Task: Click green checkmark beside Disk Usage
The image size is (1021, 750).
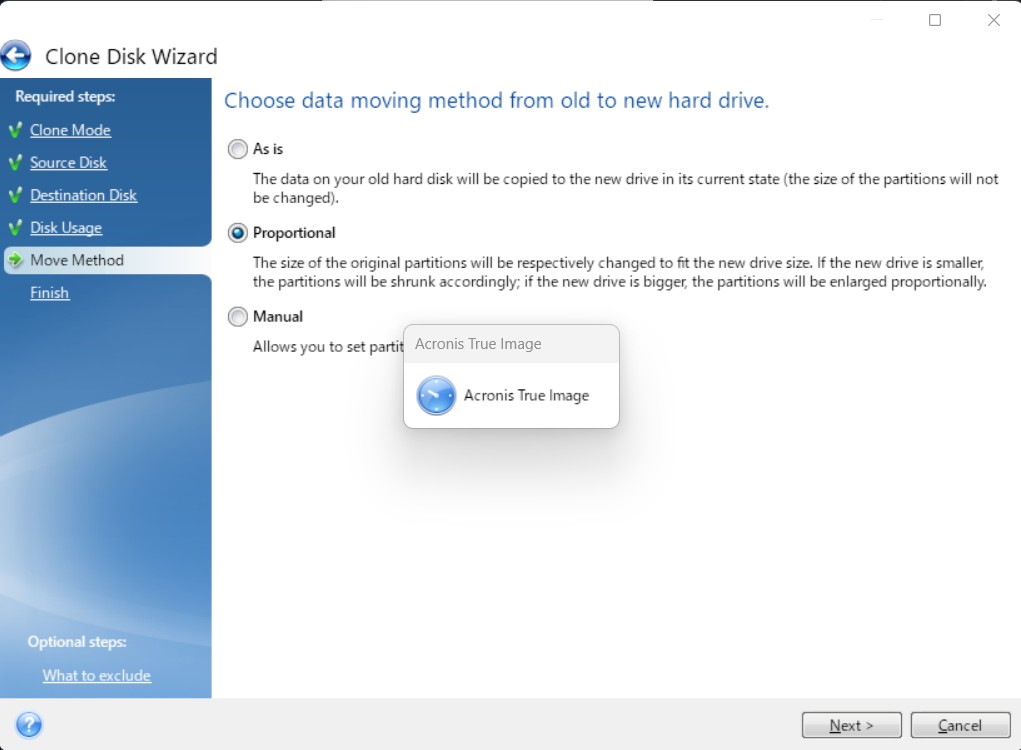Action: pos(15,228)
